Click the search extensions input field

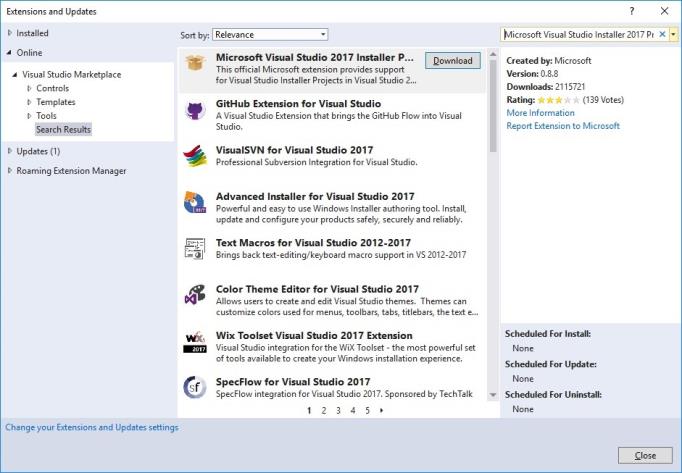pos(584,34)
